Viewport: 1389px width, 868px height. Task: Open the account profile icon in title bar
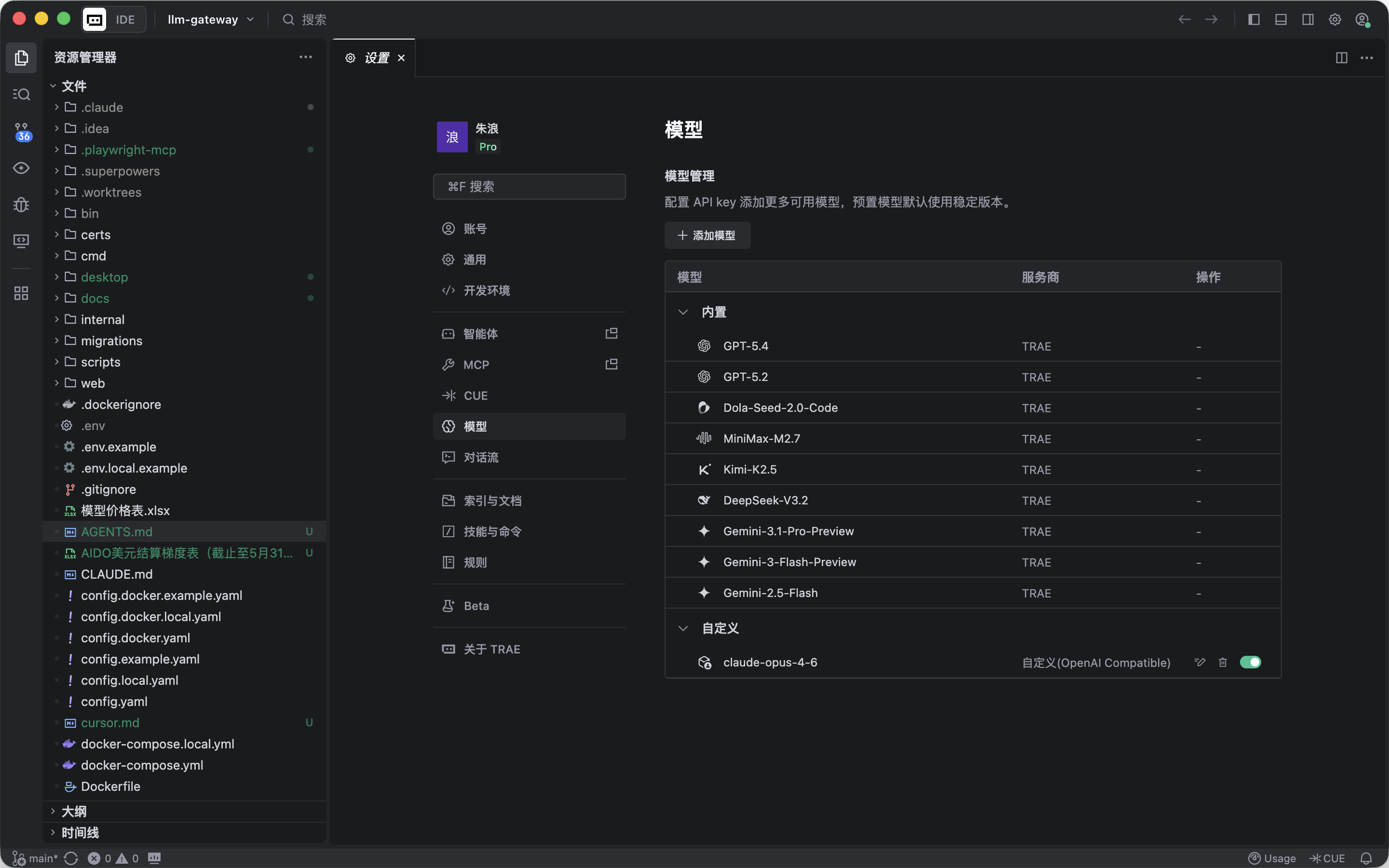pos(1362,19)
